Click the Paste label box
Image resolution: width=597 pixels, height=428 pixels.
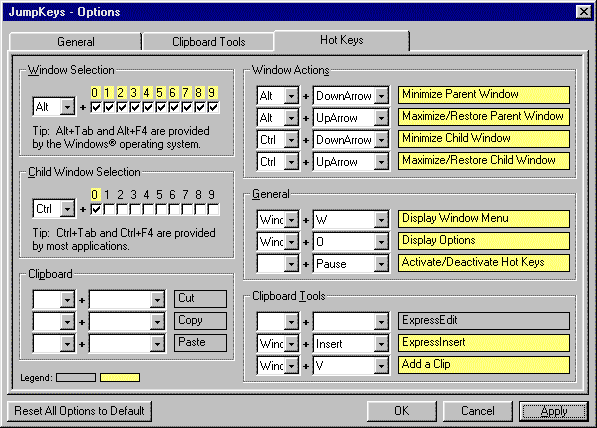pos(200,343)
